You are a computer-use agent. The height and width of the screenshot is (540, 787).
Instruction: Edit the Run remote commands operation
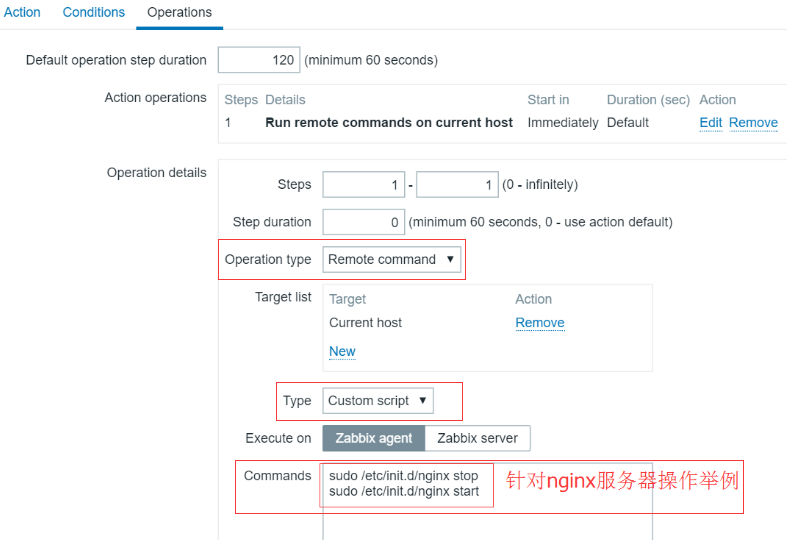click(711, 122)
